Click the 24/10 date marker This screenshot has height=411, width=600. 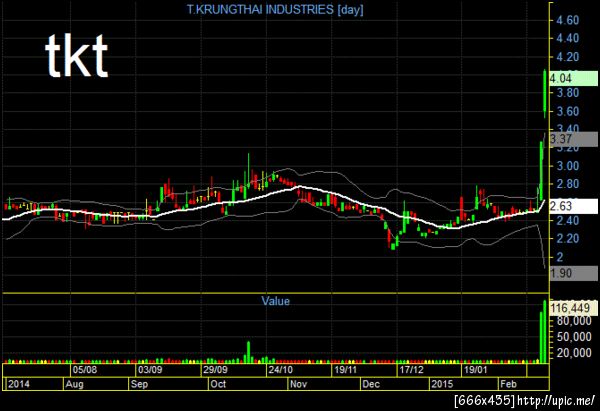coord(280,370)
